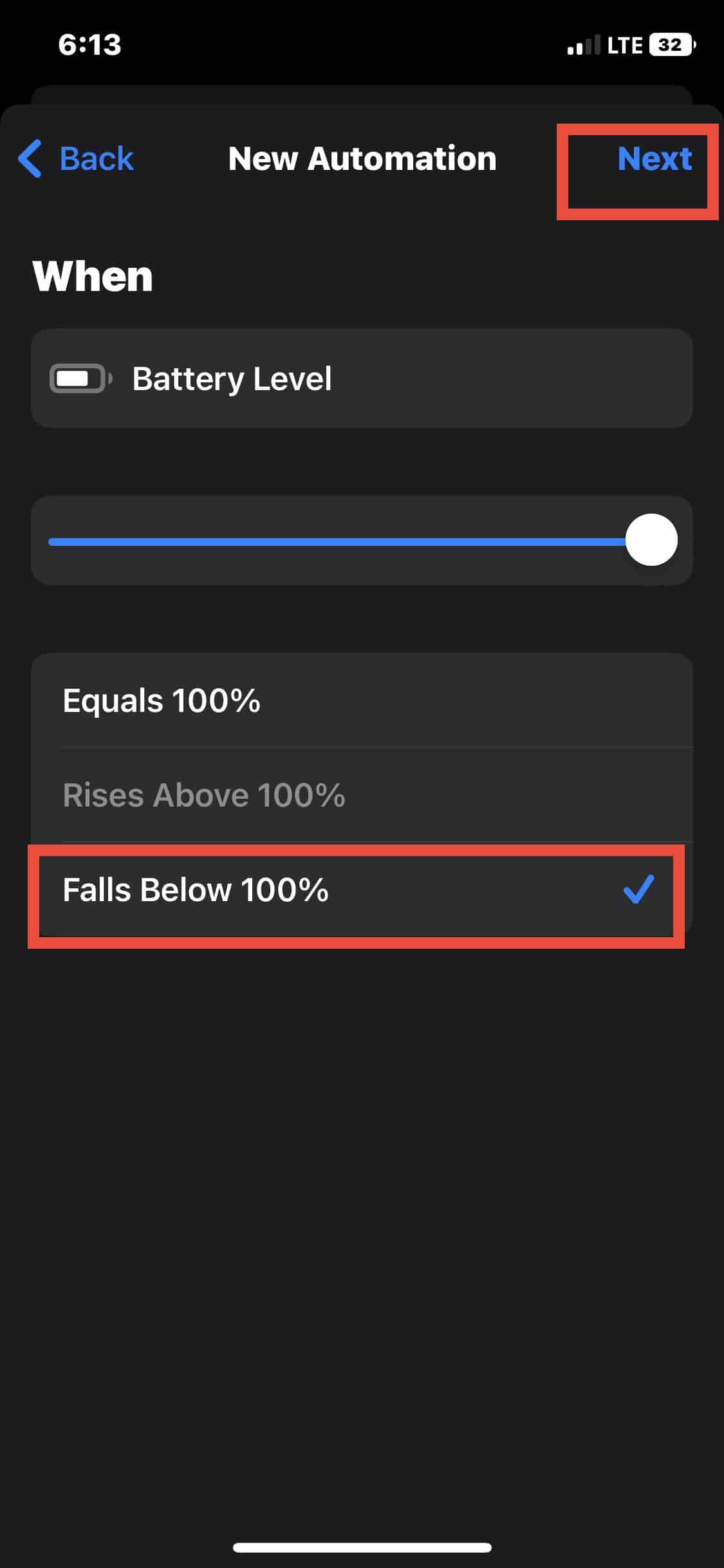Tap the When section heading
This screenshot has height=1568, width=724.
point(93,276)
